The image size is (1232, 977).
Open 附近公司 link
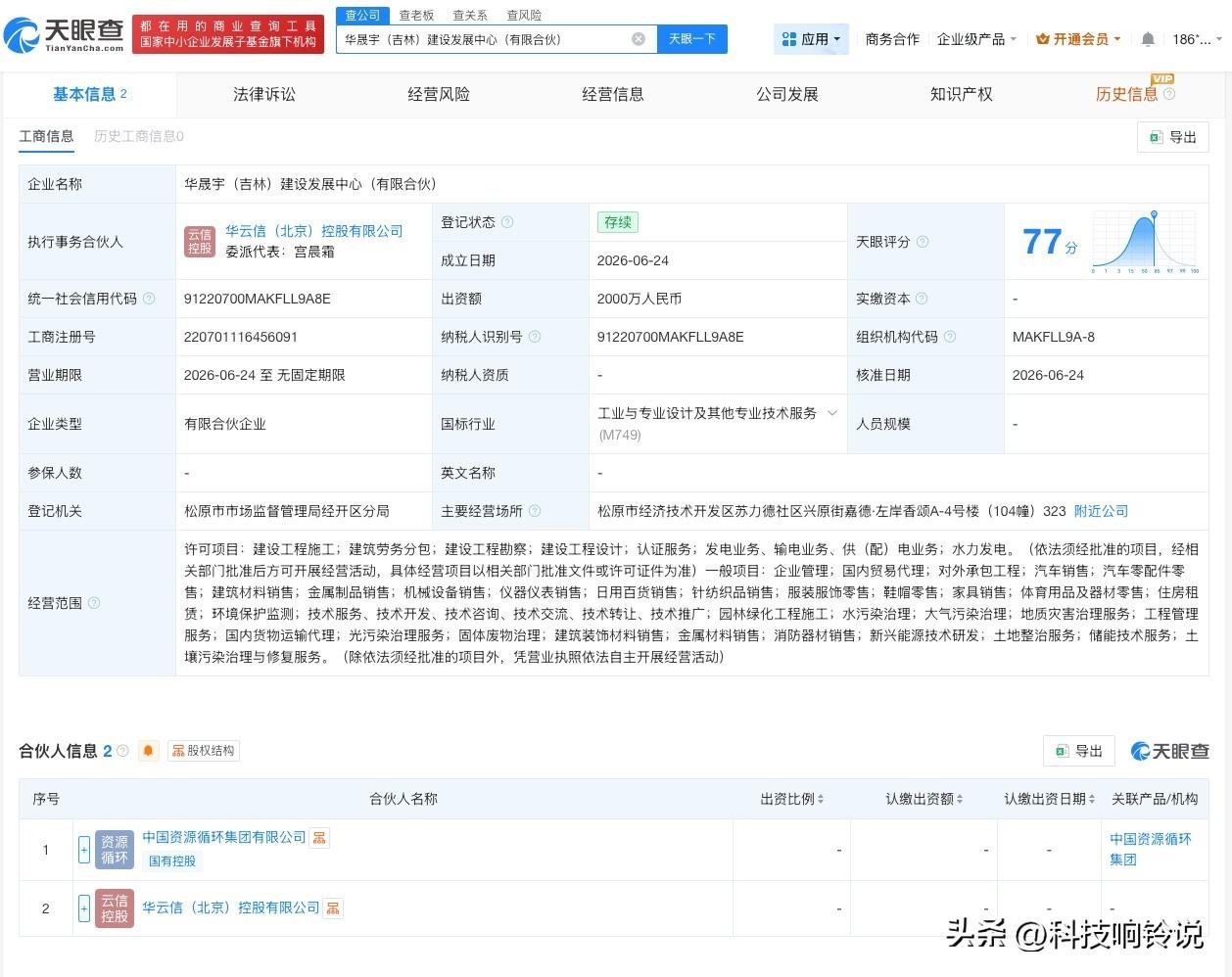tap(1101, 511)
